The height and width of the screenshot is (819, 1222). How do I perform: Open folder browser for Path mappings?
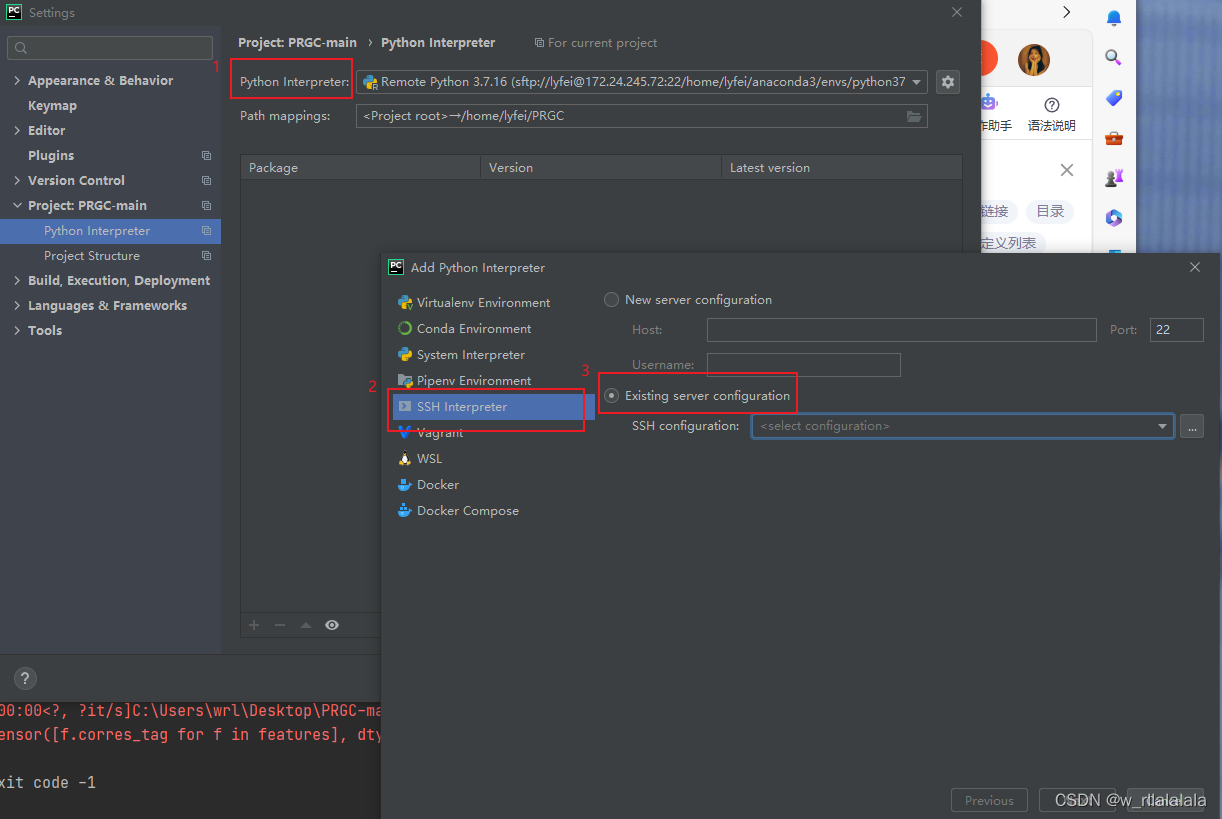pos(913,116)
